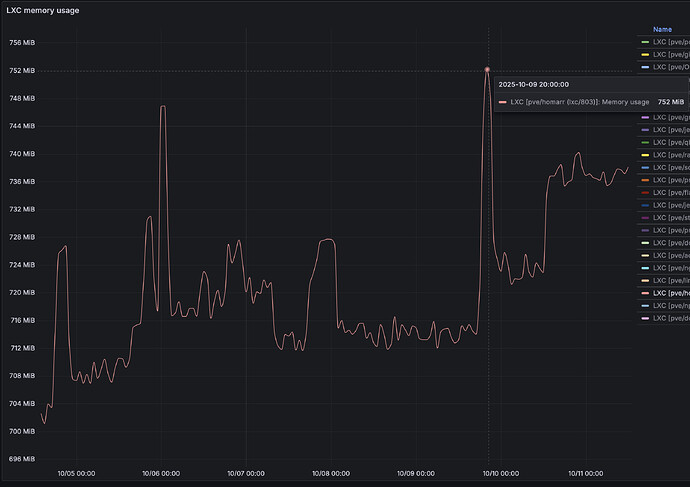
Task: Click the y-axis label 728 MiB
Action: point(22,237)
